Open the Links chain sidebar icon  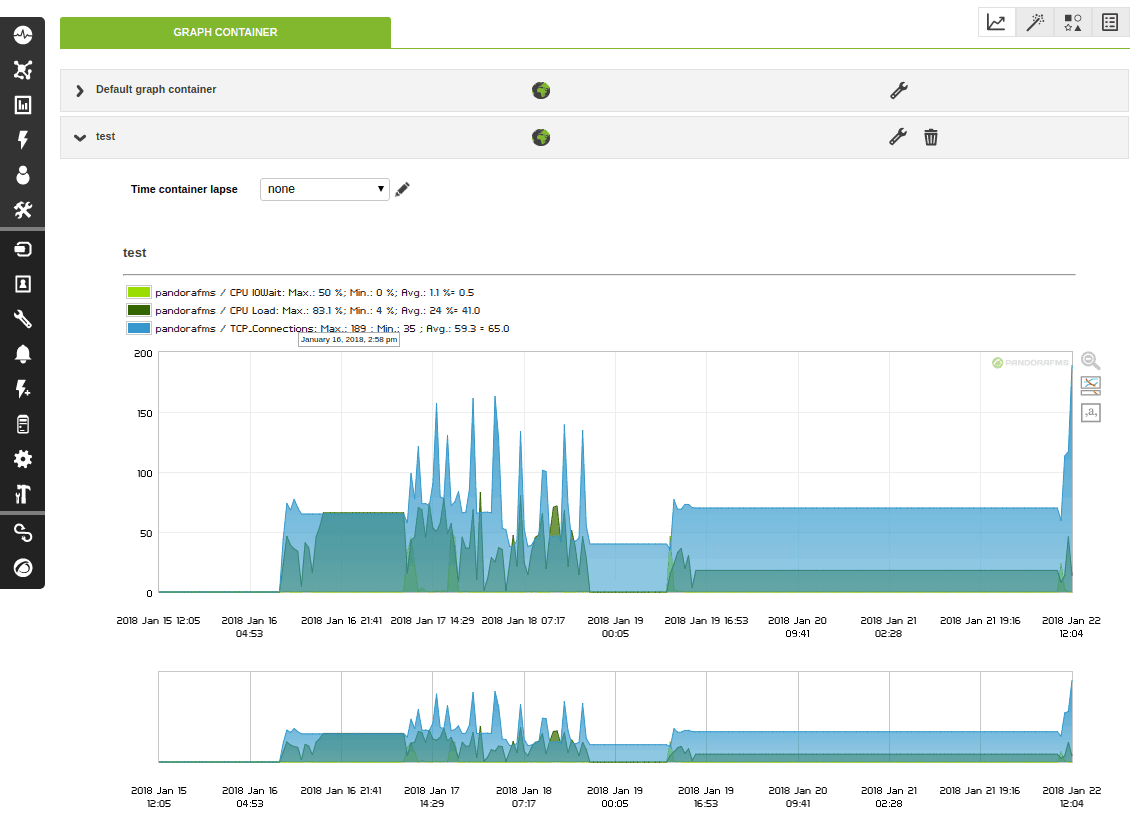point(23,533)
